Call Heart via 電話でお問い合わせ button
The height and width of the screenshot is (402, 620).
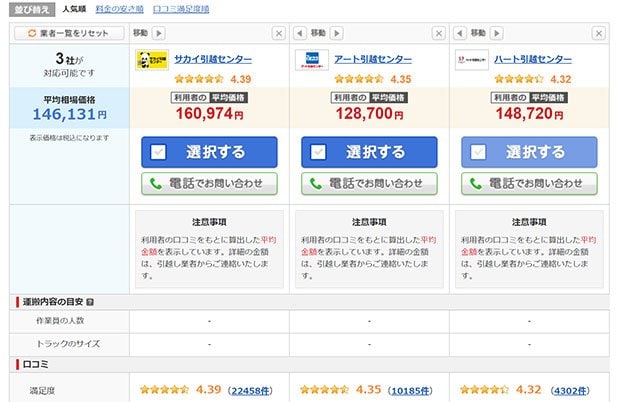point(529,183)
